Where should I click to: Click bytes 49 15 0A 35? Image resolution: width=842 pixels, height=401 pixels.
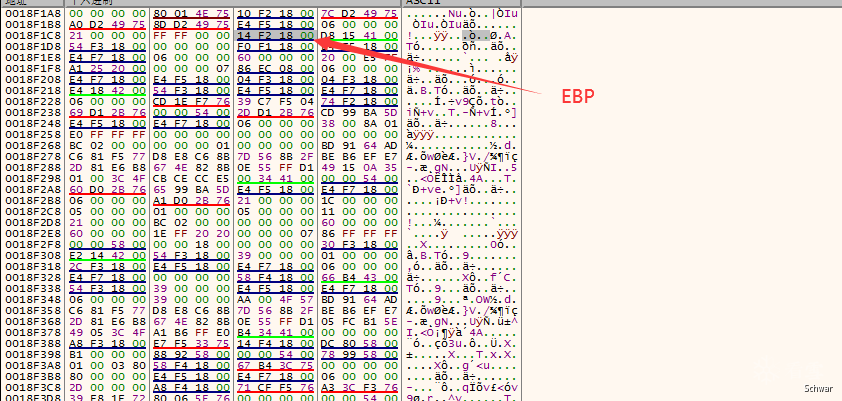(359, 167)
